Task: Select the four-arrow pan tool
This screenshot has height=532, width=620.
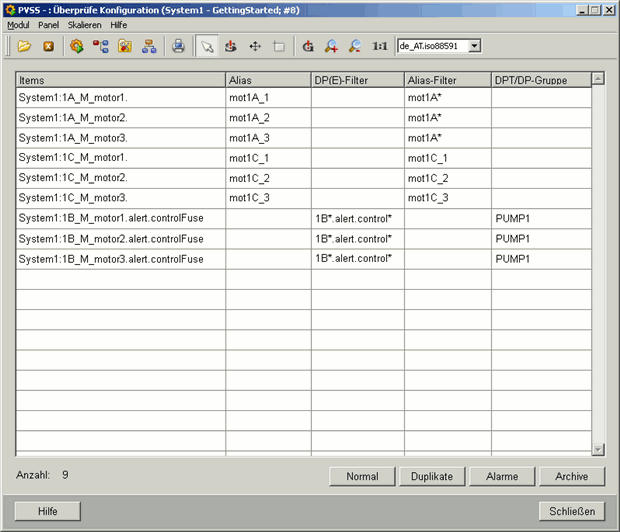Action: 255,46
